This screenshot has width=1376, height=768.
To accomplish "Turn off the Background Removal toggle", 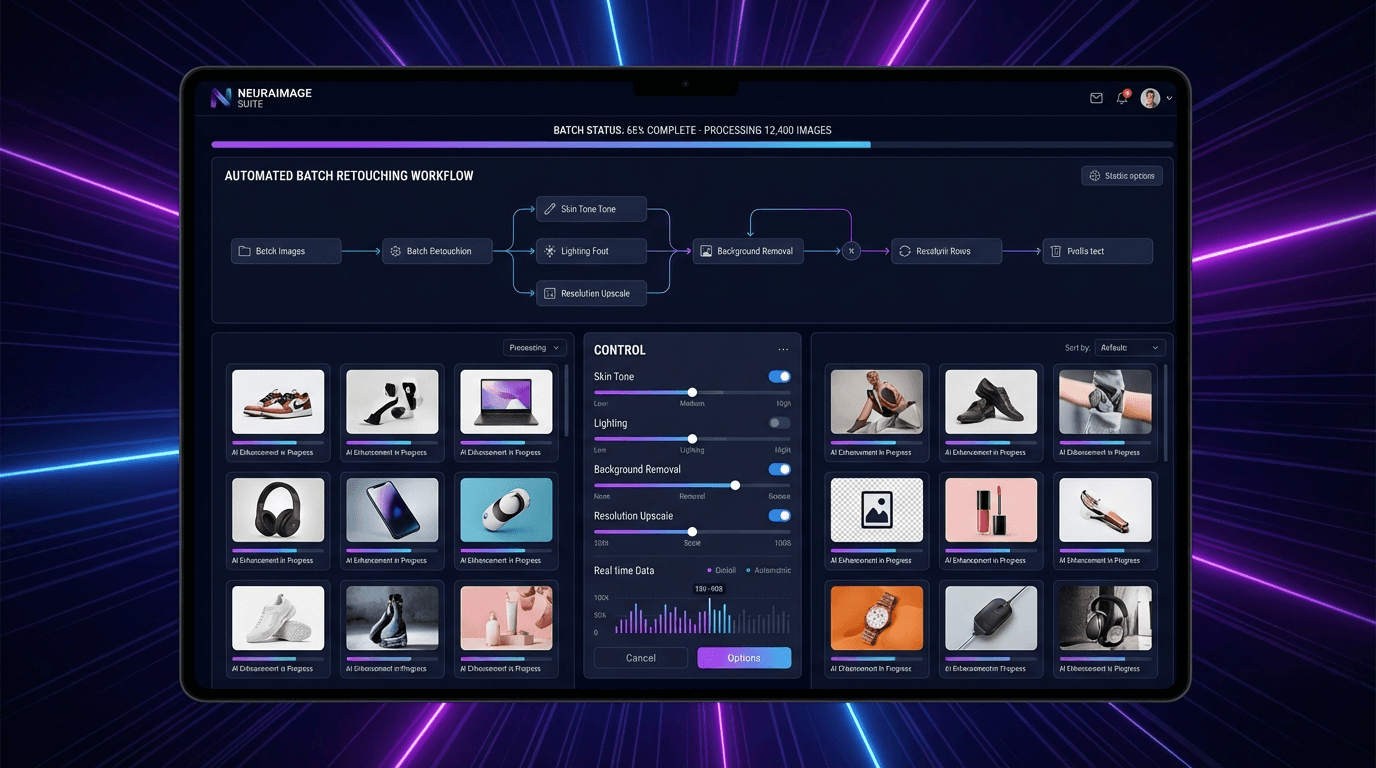I will tap(779, 469).
